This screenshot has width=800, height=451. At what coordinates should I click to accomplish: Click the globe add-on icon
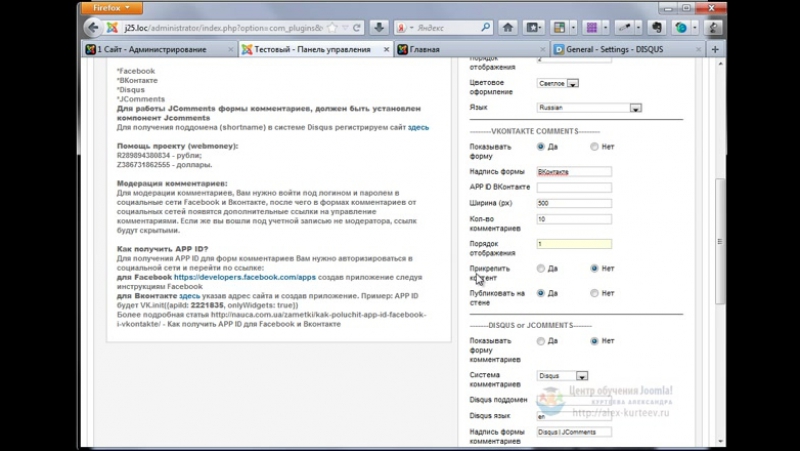[681, 28]
